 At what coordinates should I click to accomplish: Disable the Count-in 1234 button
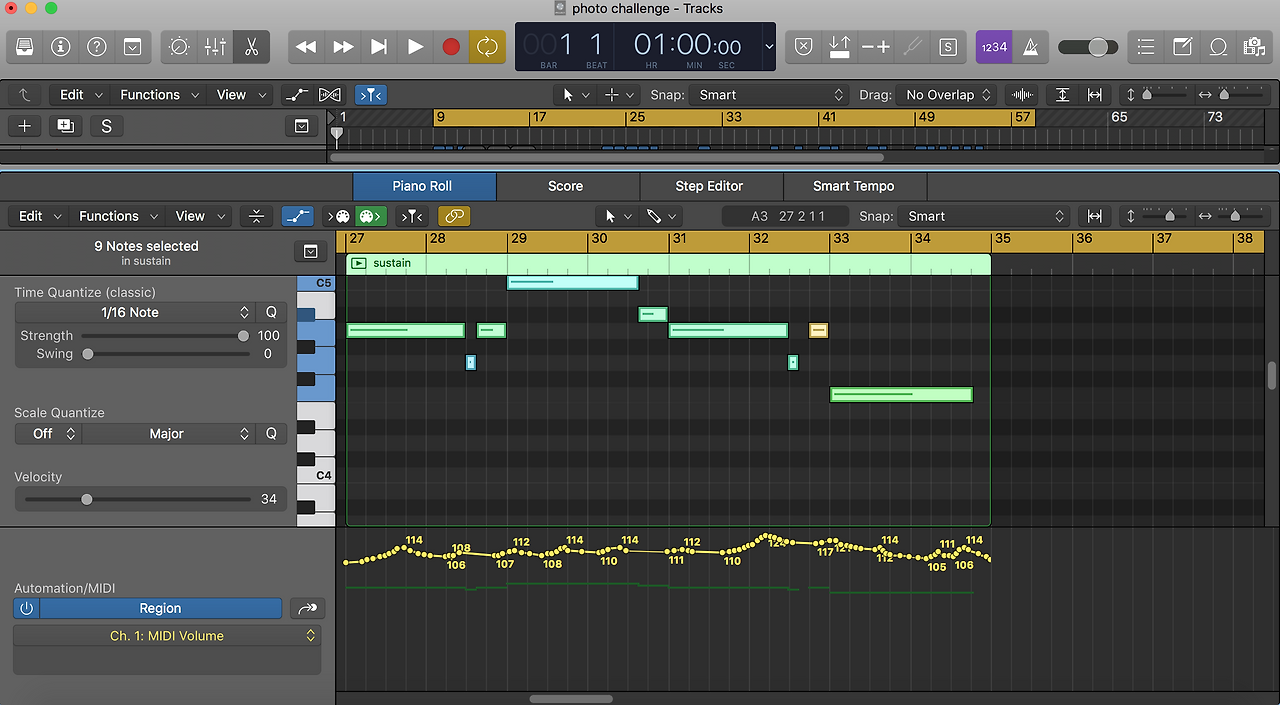click(994, 46)
